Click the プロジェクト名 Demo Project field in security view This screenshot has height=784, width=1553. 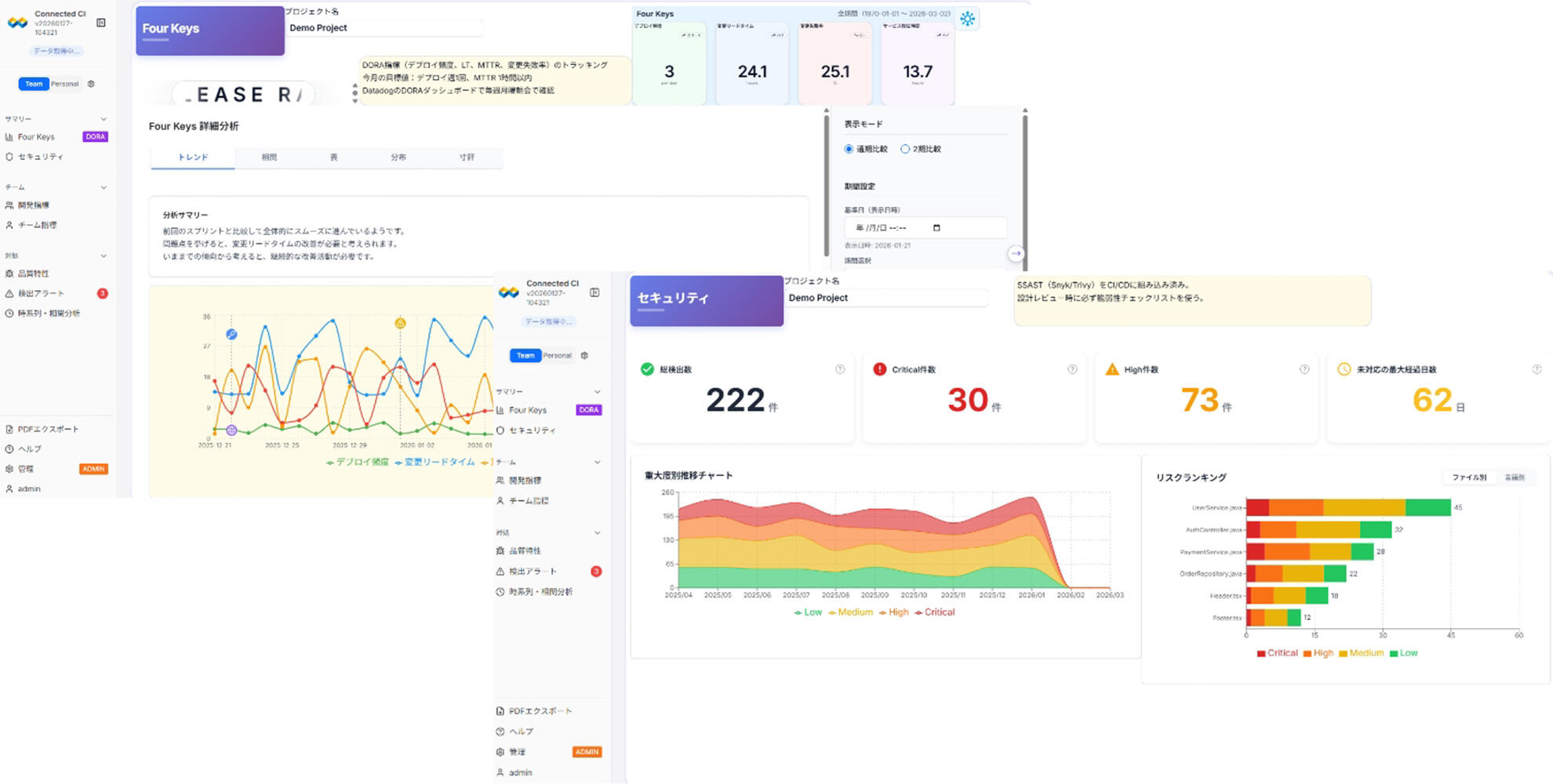click(886, 298)
